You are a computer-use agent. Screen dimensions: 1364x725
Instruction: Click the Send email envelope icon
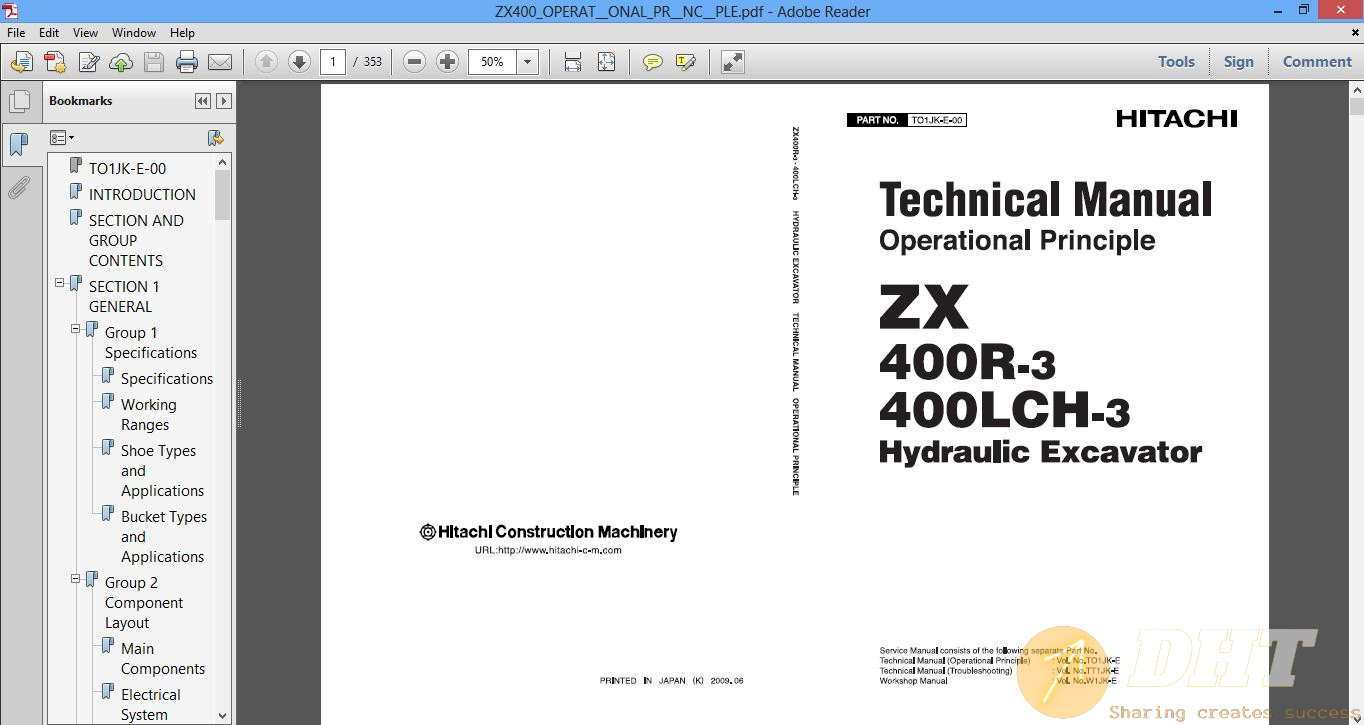pyautogui.click(x=220, y=62)
